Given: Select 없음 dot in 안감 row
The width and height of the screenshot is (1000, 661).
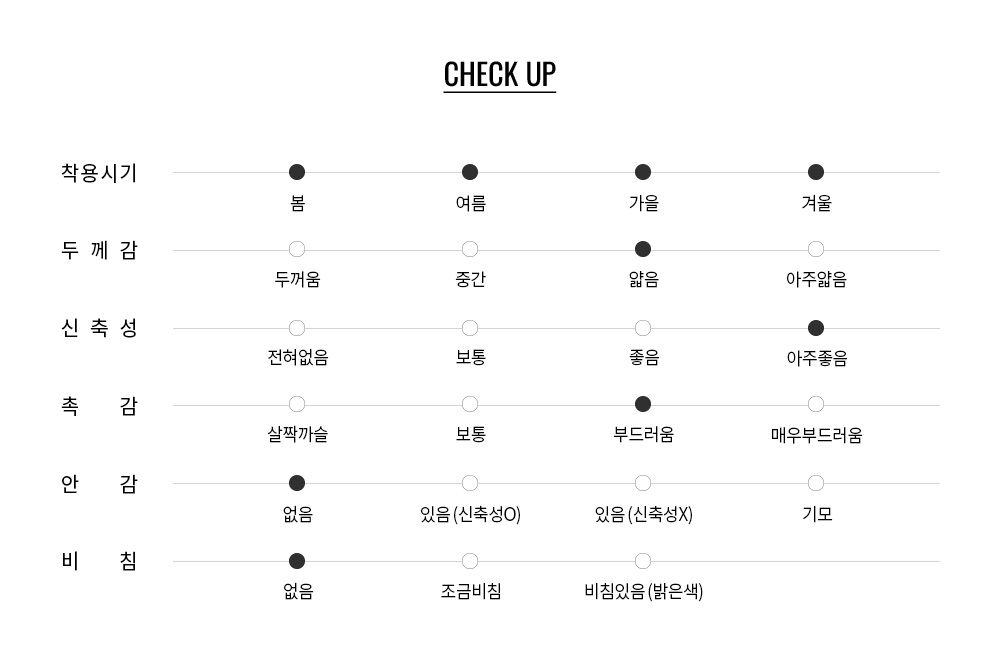Looking at the screenshot, I should pyautogui.click(x=297, y=483).
